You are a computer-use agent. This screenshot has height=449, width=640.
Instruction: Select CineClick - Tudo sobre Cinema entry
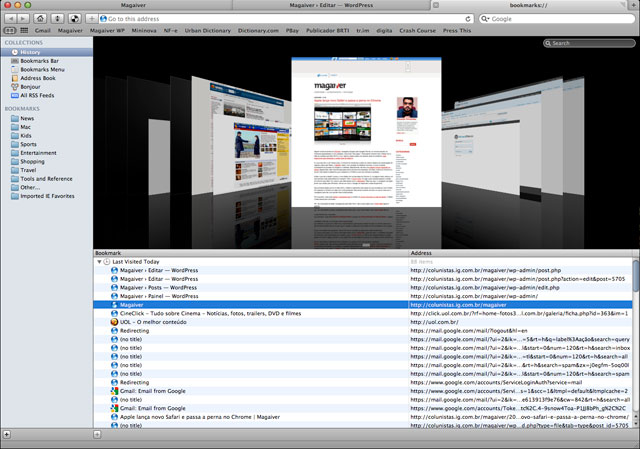(363, 313)
